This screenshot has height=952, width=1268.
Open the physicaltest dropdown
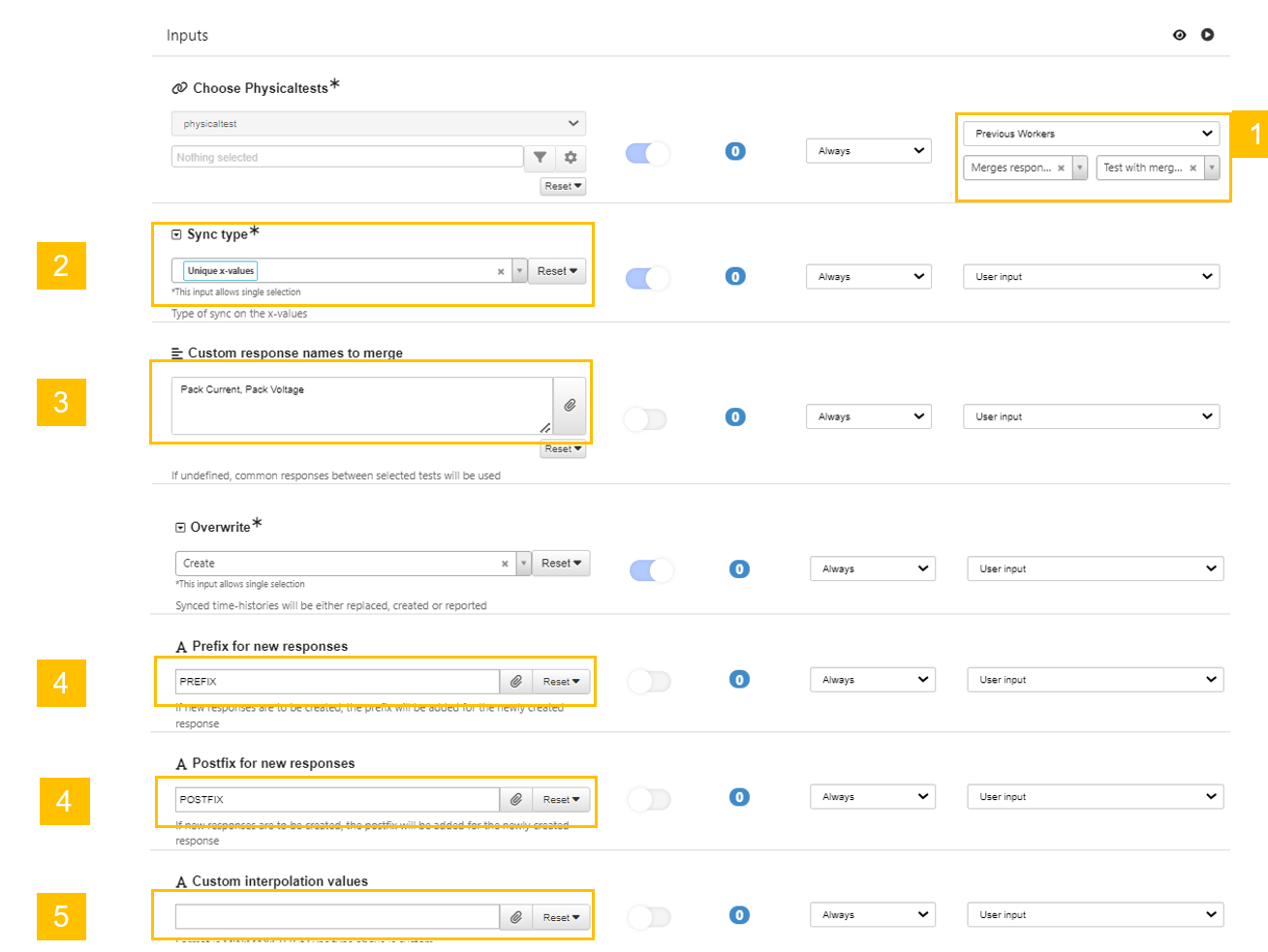379,124
